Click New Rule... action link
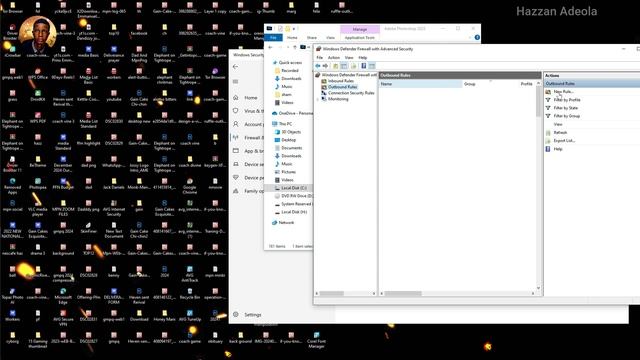The height and width of the screenshot is (360, 640). point(563,92)
